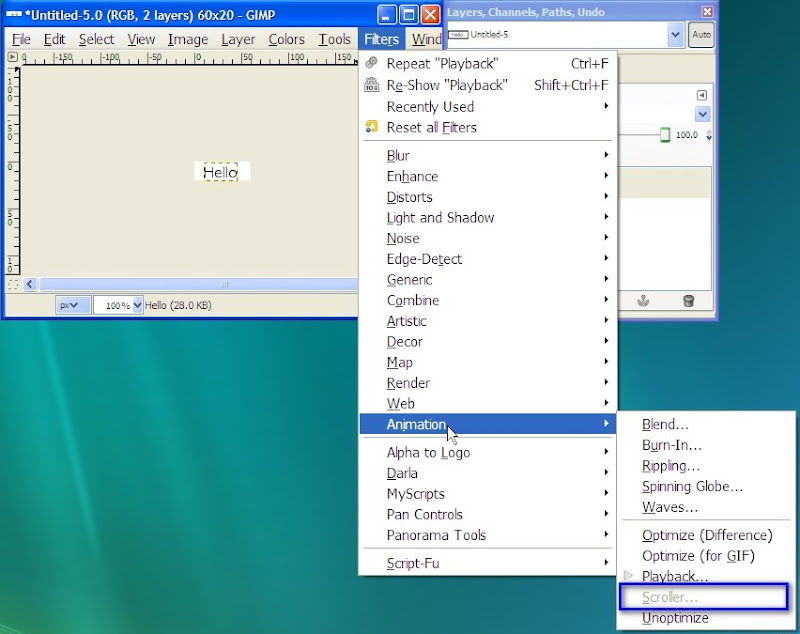The height and width of the screenshot is (634, 800).
Task: Open the Edit menu
Action: click(54, 39)
